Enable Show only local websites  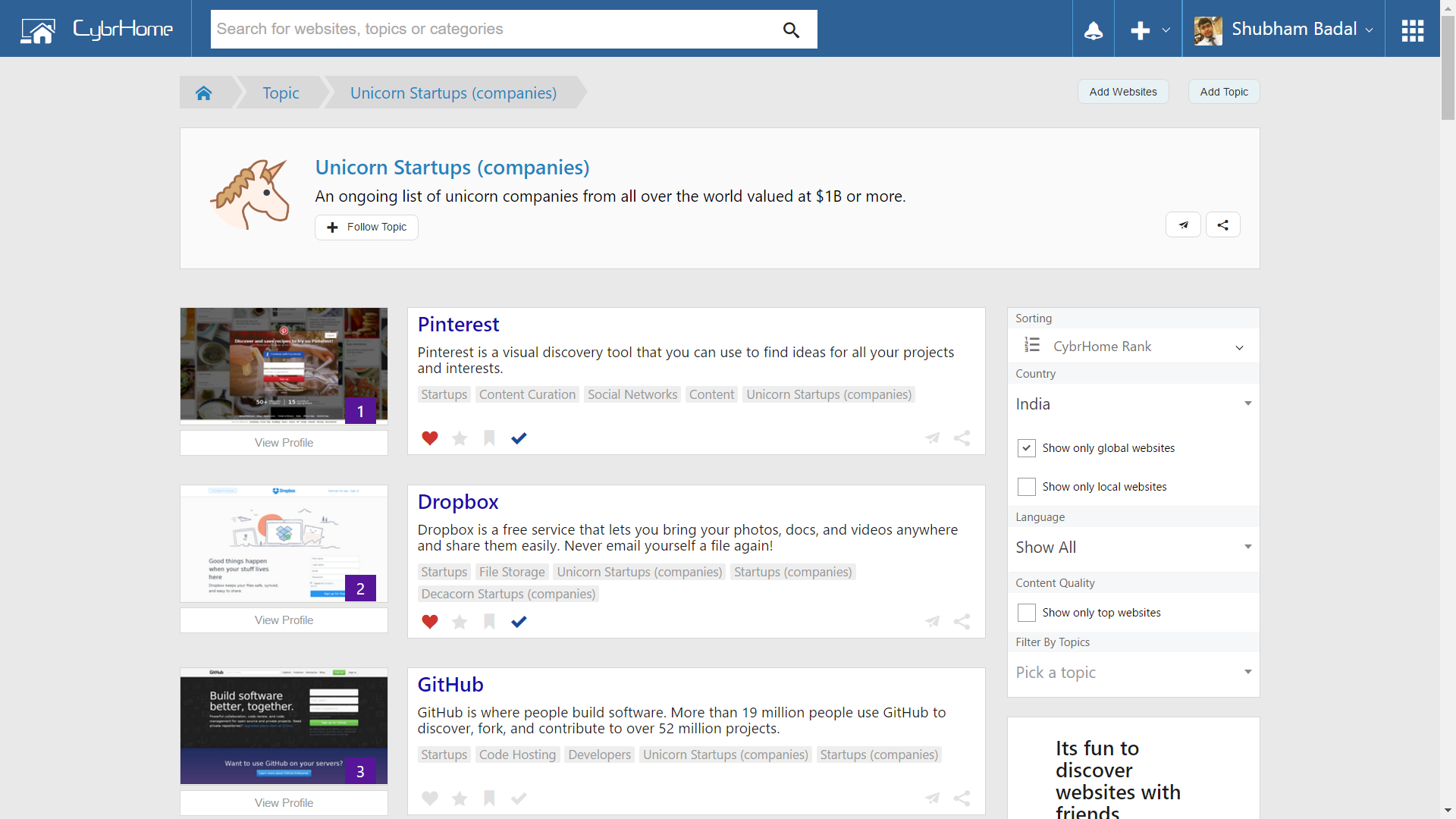click(x=1026, y=487)
